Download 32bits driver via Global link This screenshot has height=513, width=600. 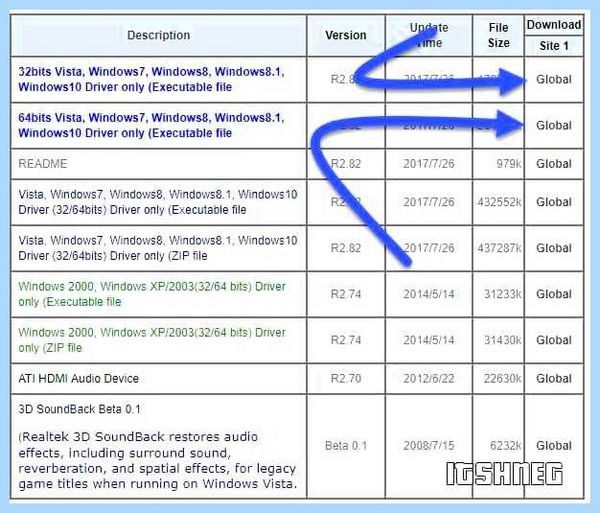coord(554,79)
